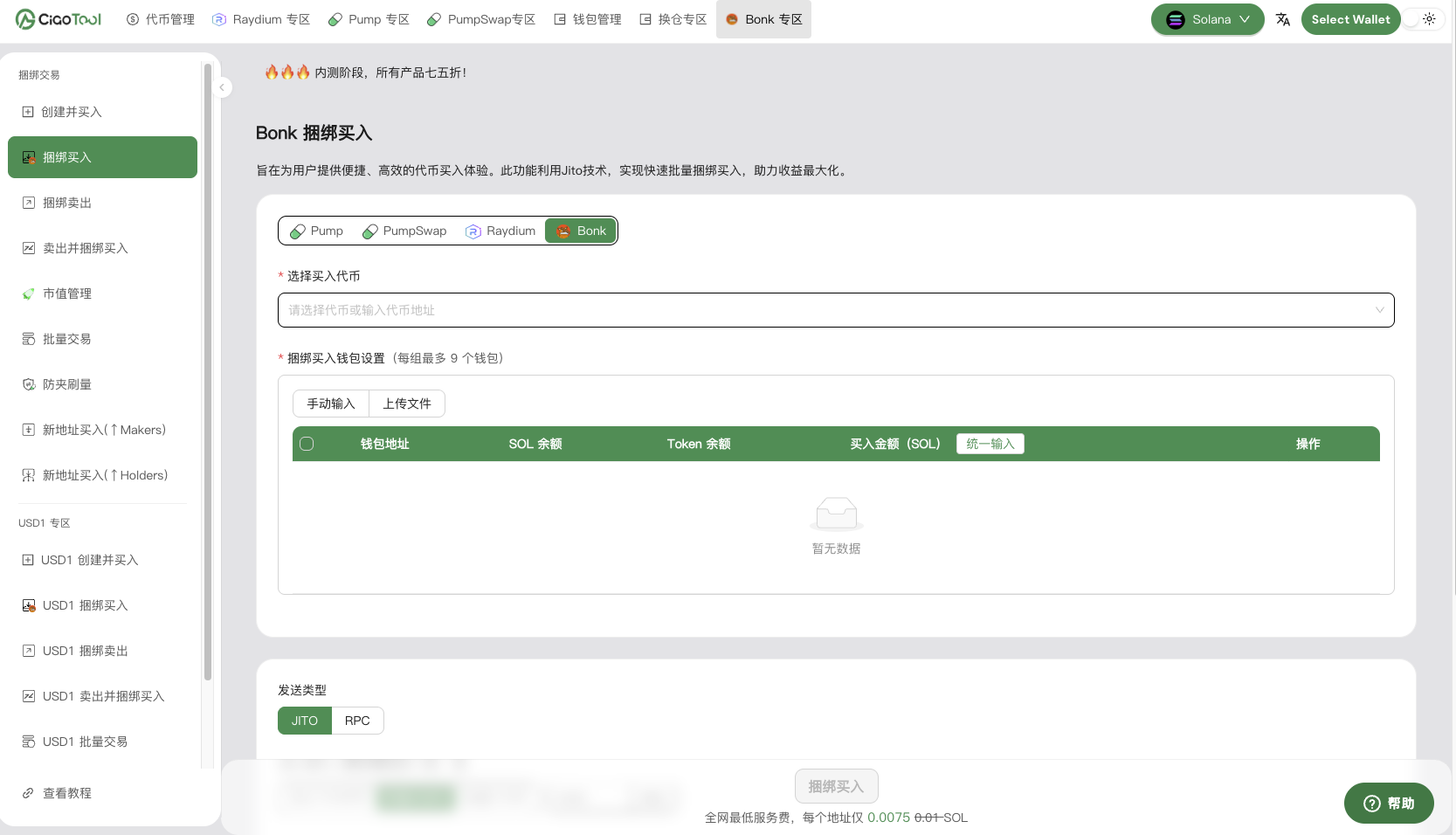This screenshot has width=1456, height=835.
Task: Click the 统一输入 button in the amount column
Action: pos(990,444)
